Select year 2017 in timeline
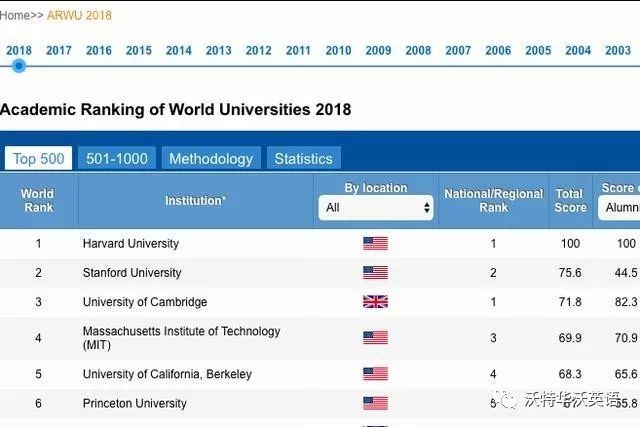The image size is (640, 427). [x=59, y=51]
